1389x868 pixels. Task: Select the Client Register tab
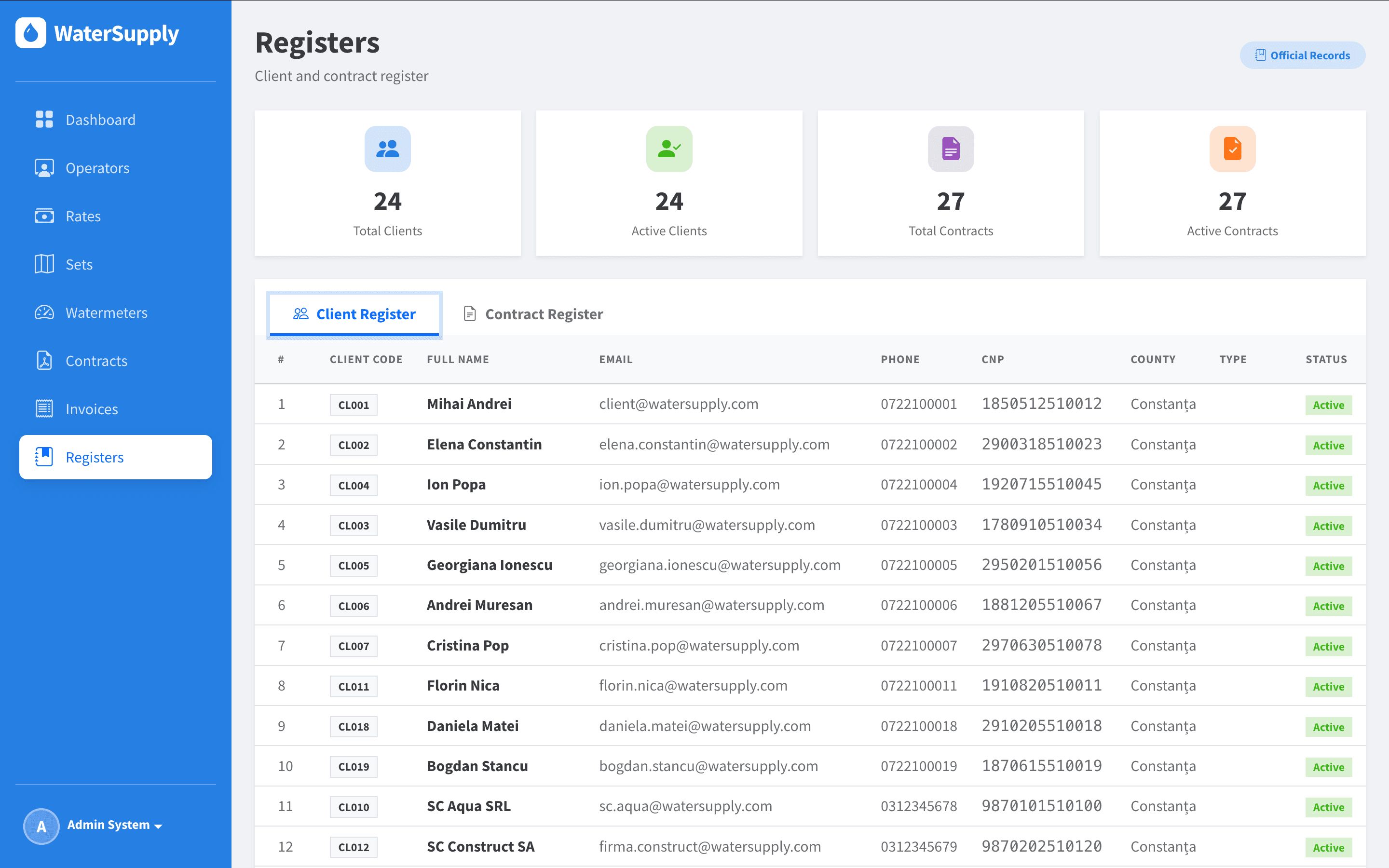[x=354, y=314]
